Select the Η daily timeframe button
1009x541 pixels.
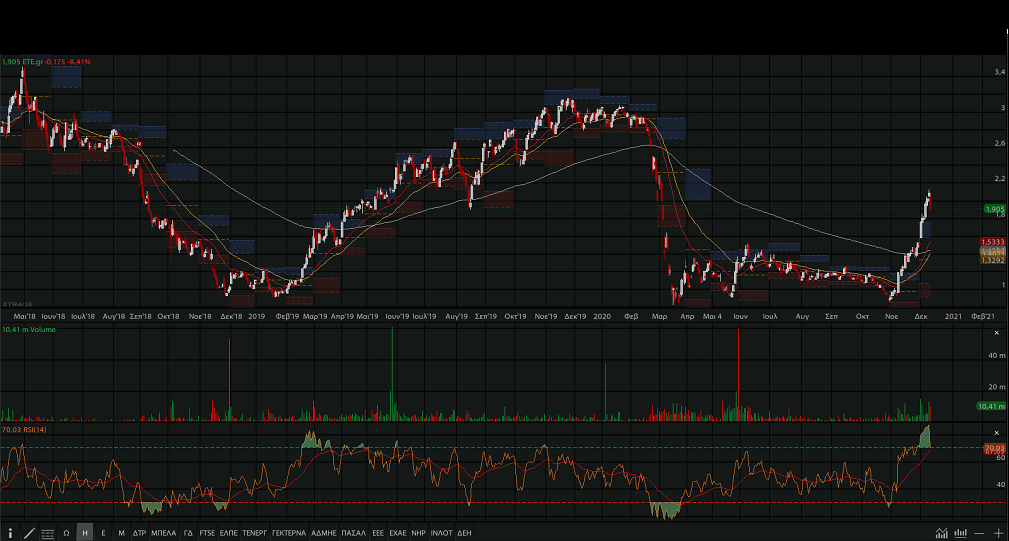(85, 533)
